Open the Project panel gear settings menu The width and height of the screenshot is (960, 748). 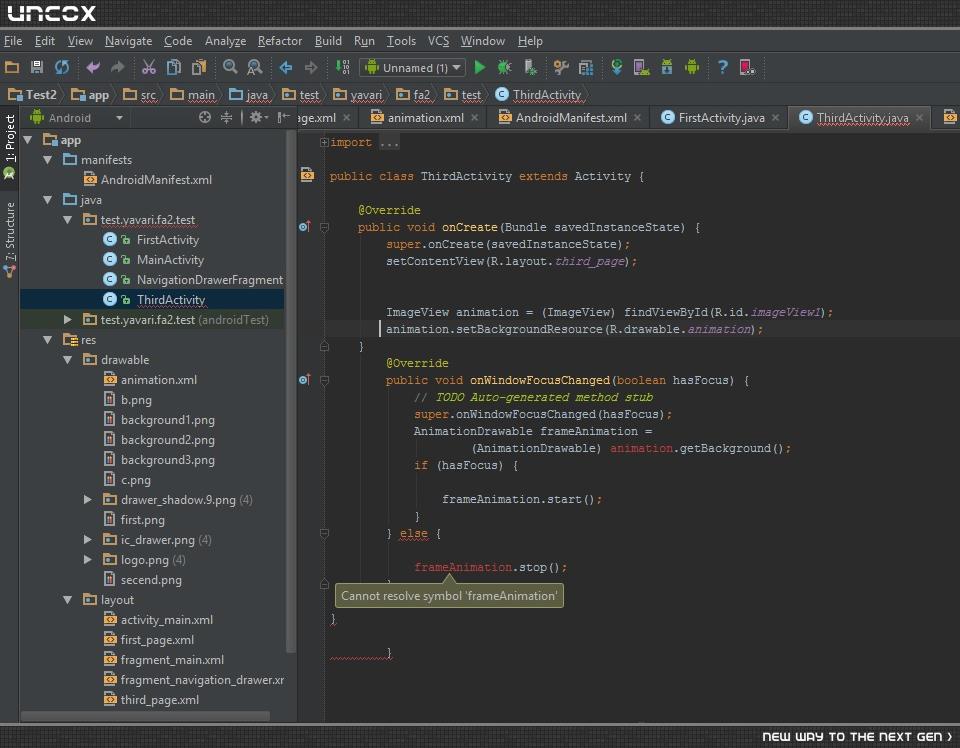258,117
